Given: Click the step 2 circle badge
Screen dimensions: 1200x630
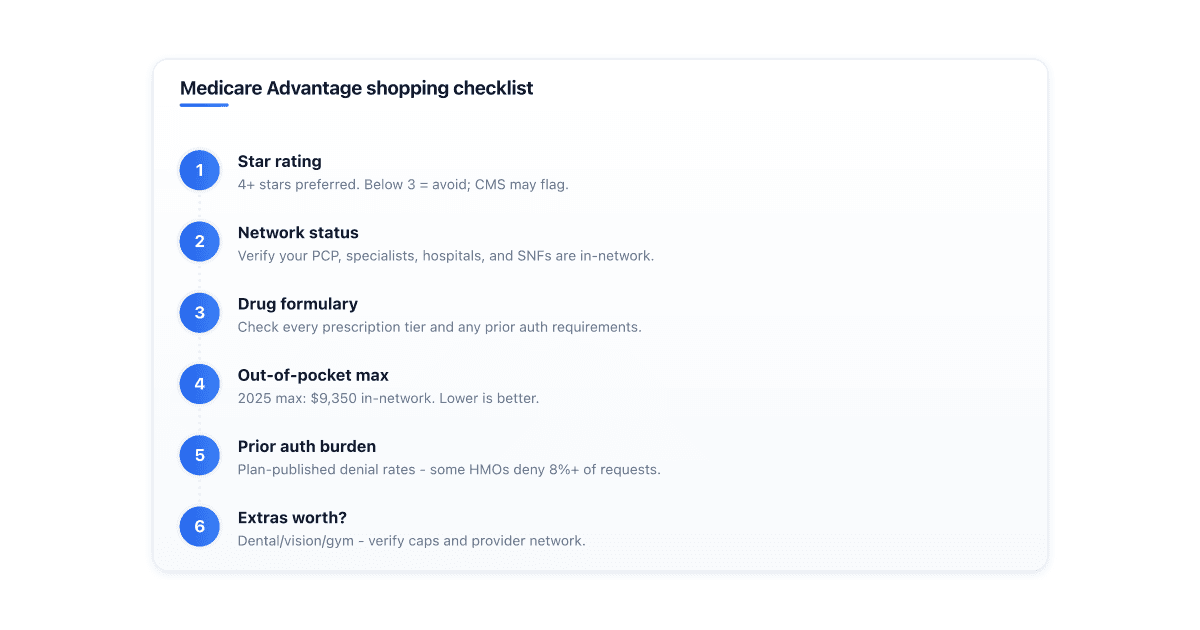Looking at the screenshot, I should coord(200,242).
